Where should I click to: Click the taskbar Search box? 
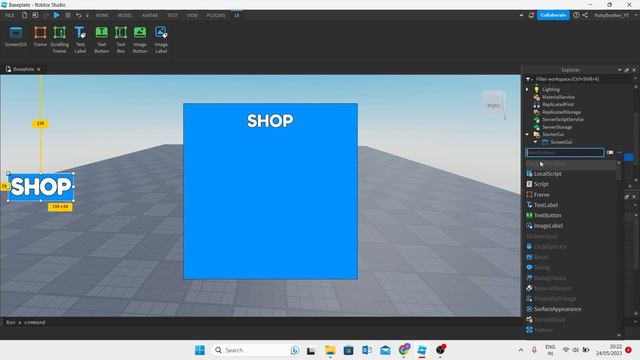[255, 350]
